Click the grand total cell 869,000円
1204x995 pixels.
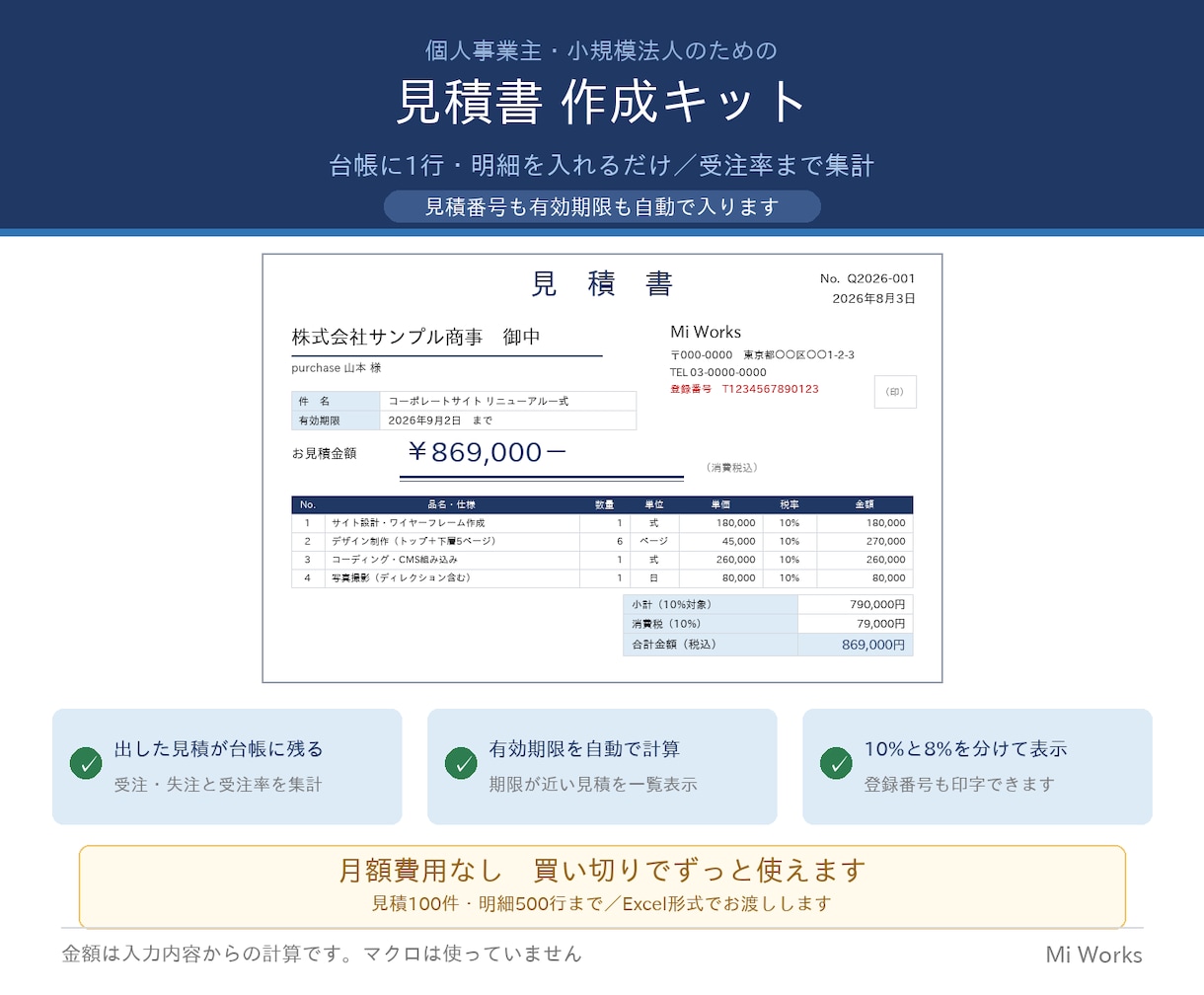click(x=856, y=645)
